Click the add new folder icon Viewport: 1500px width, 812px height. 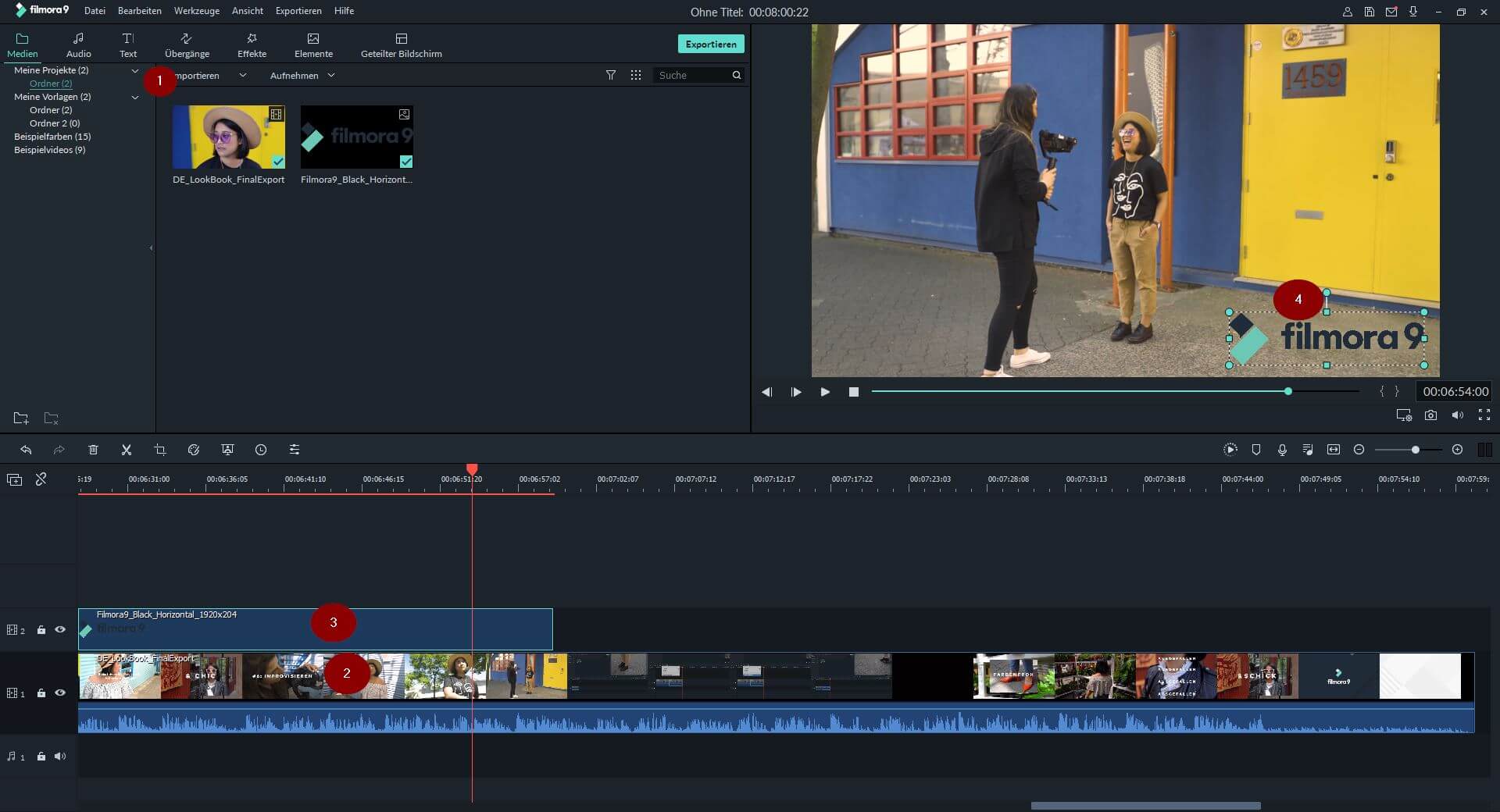coord(21,418)
